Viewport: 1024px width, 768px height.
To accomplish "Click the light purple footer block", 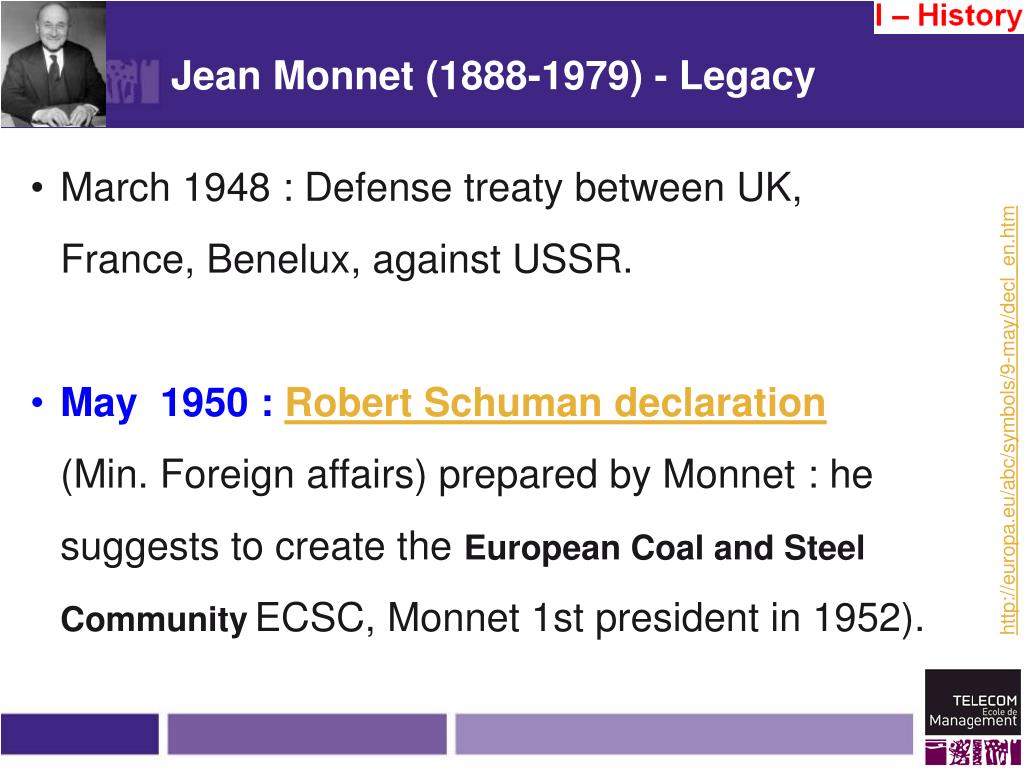I will (x=684, y=734).
